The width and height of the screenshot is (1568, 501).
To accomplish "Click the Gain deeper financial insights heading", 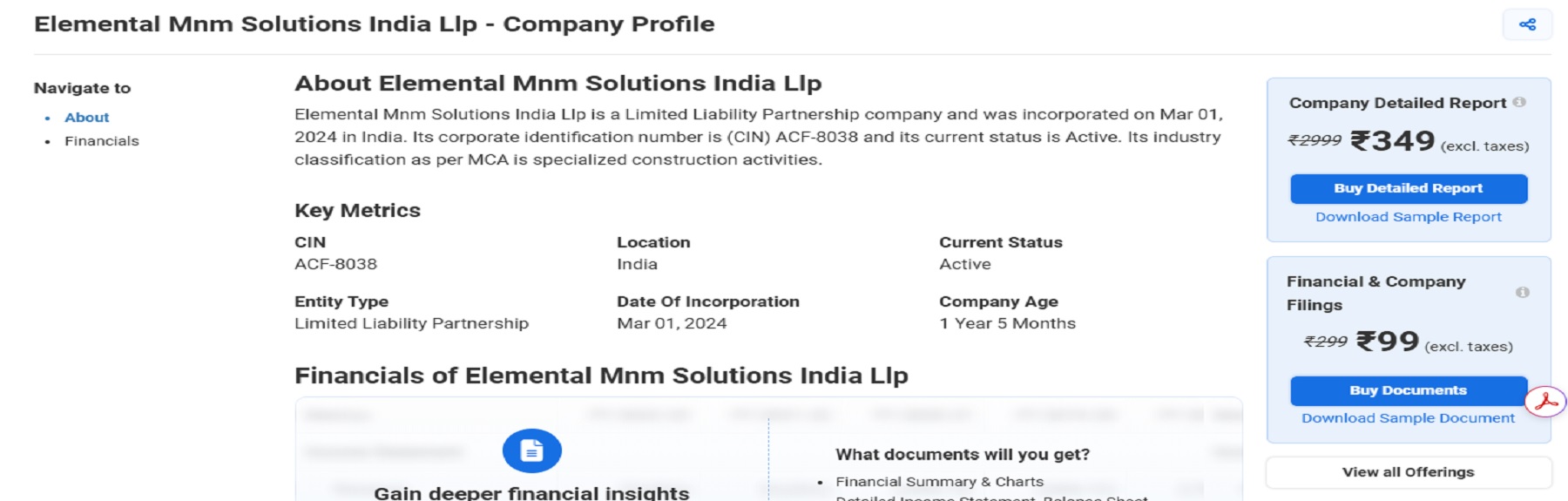I will [531, 492].
